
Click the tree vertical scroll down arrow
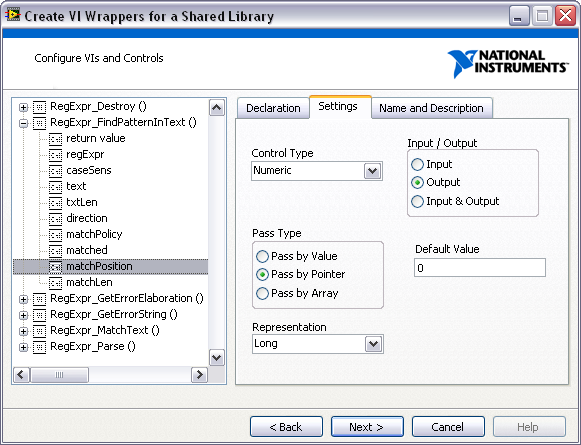click(217, 358)
